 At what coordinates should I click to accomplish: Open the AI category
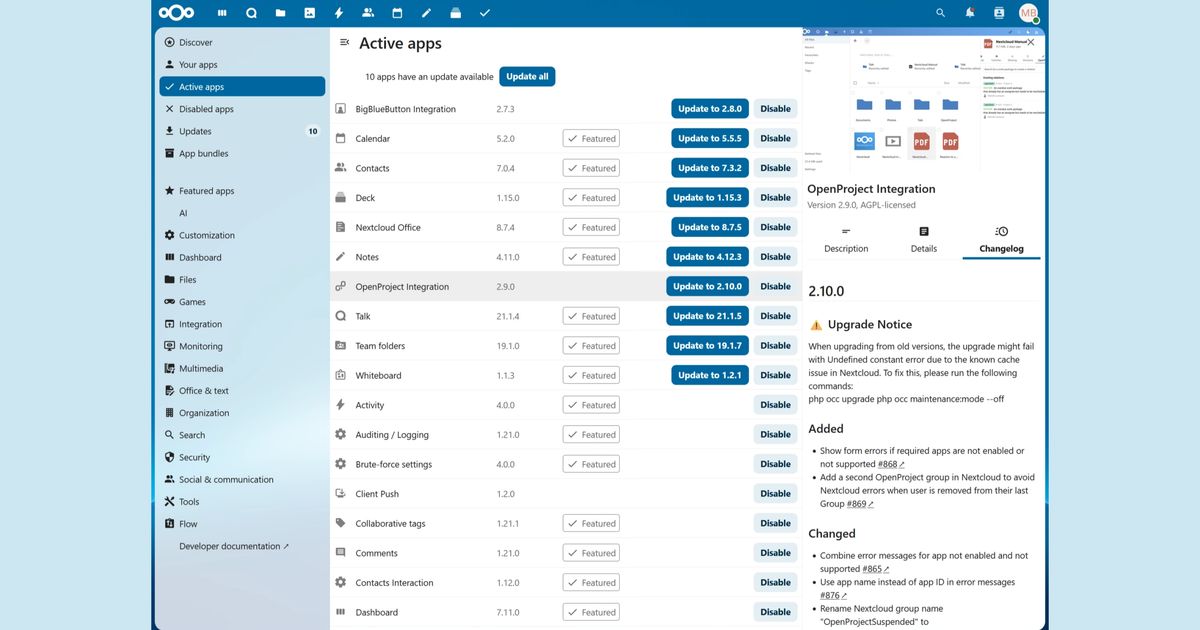(242, 213)
